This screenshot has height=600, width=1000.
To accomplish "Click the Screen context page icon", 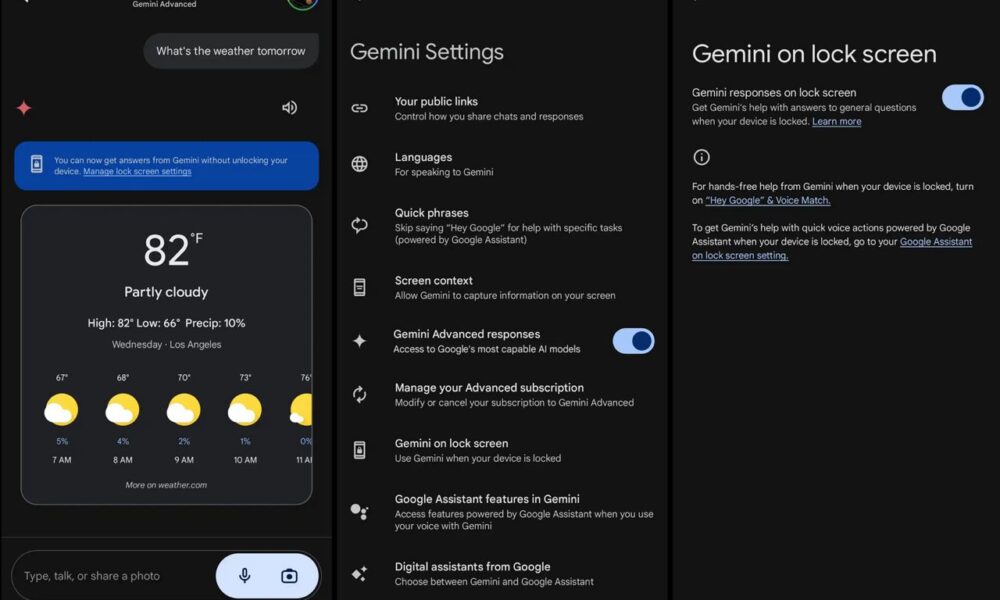I will coord(360,288).
